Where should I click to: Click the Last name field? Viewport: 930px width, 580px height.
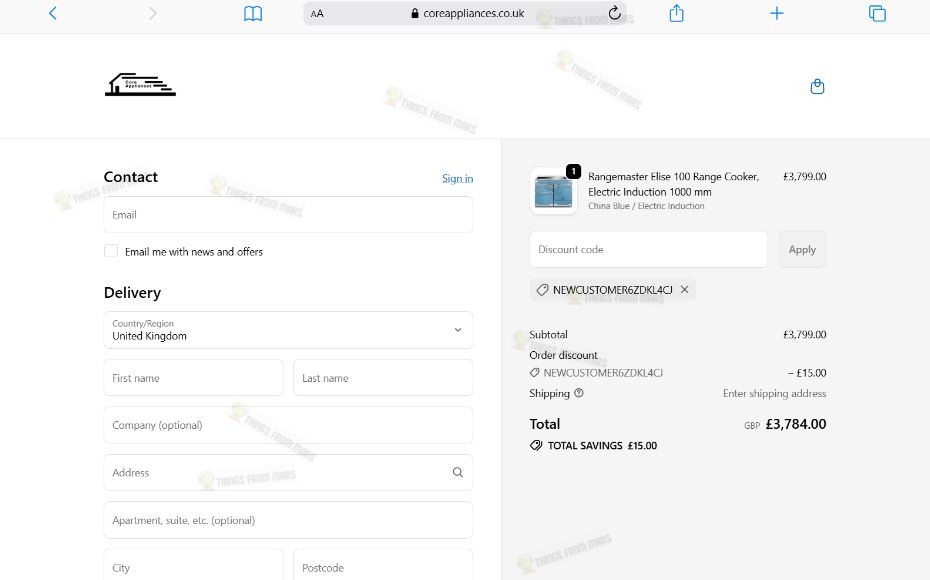tap(383, 378)
